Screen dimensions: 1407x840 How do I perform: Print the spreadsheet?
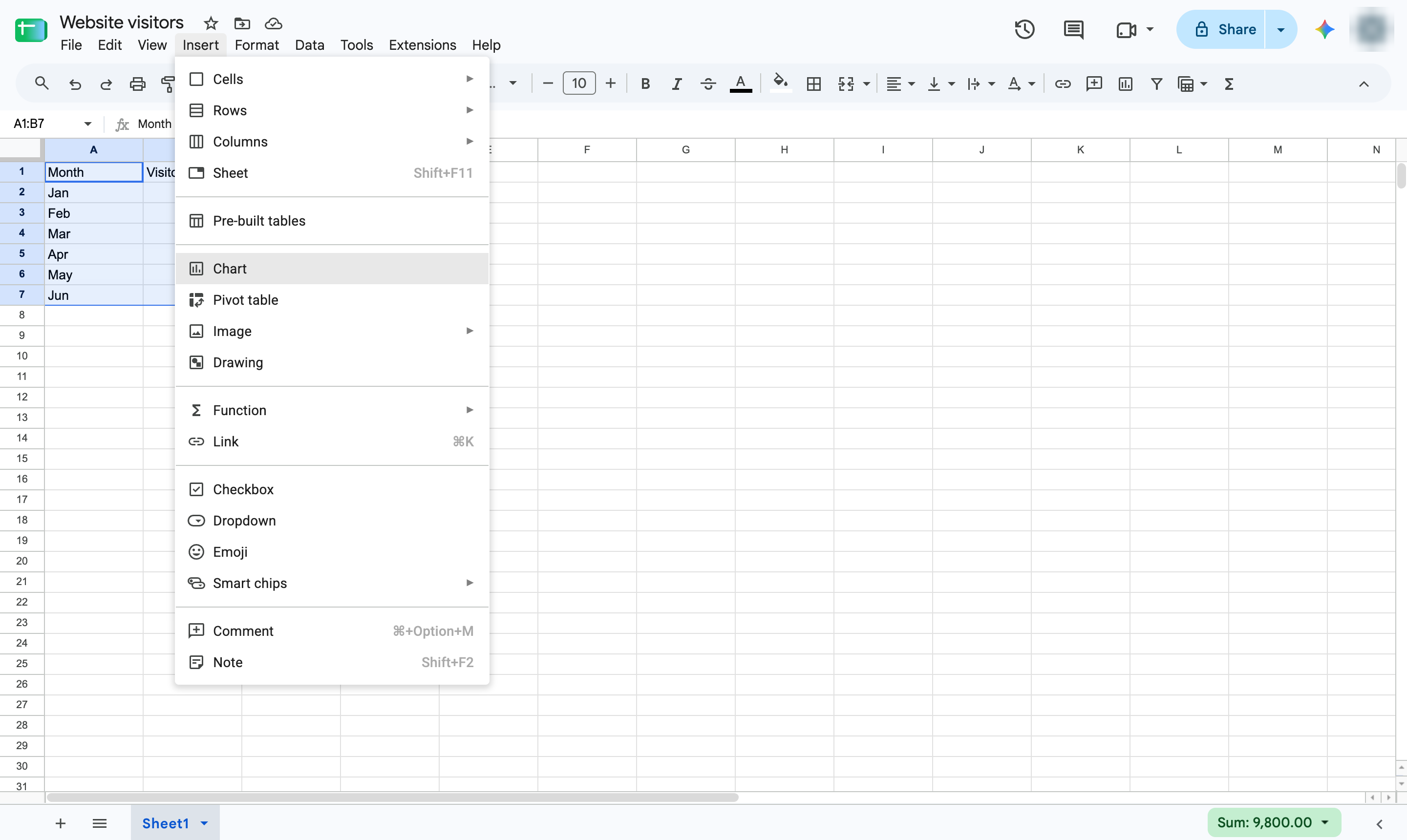tap(138, 84)
